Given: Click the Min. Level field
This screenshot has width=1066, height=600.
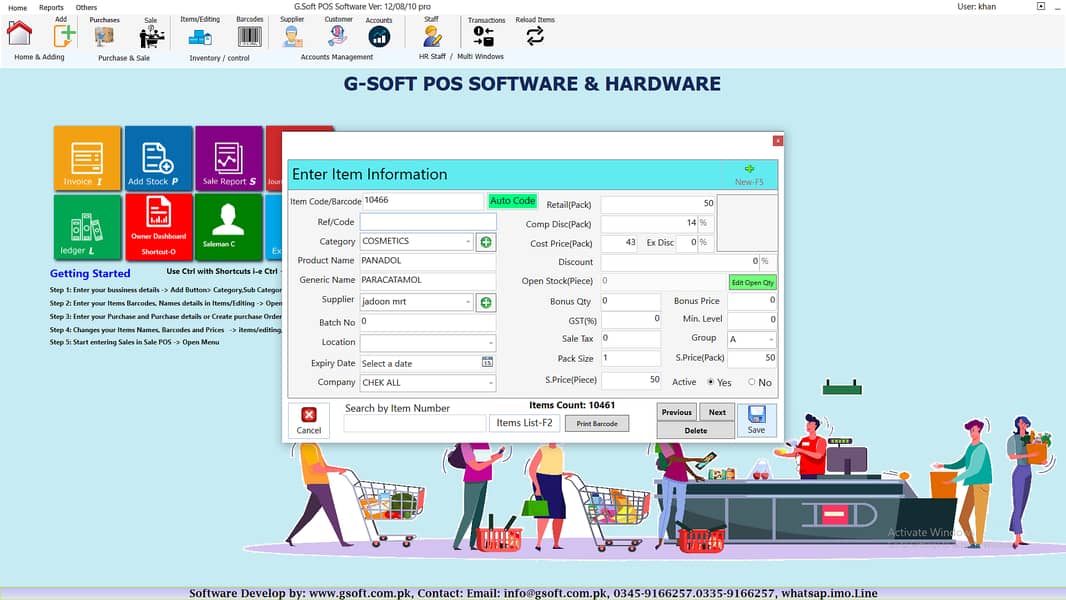Looking at the screenshot, I should [x=752, y=319].
